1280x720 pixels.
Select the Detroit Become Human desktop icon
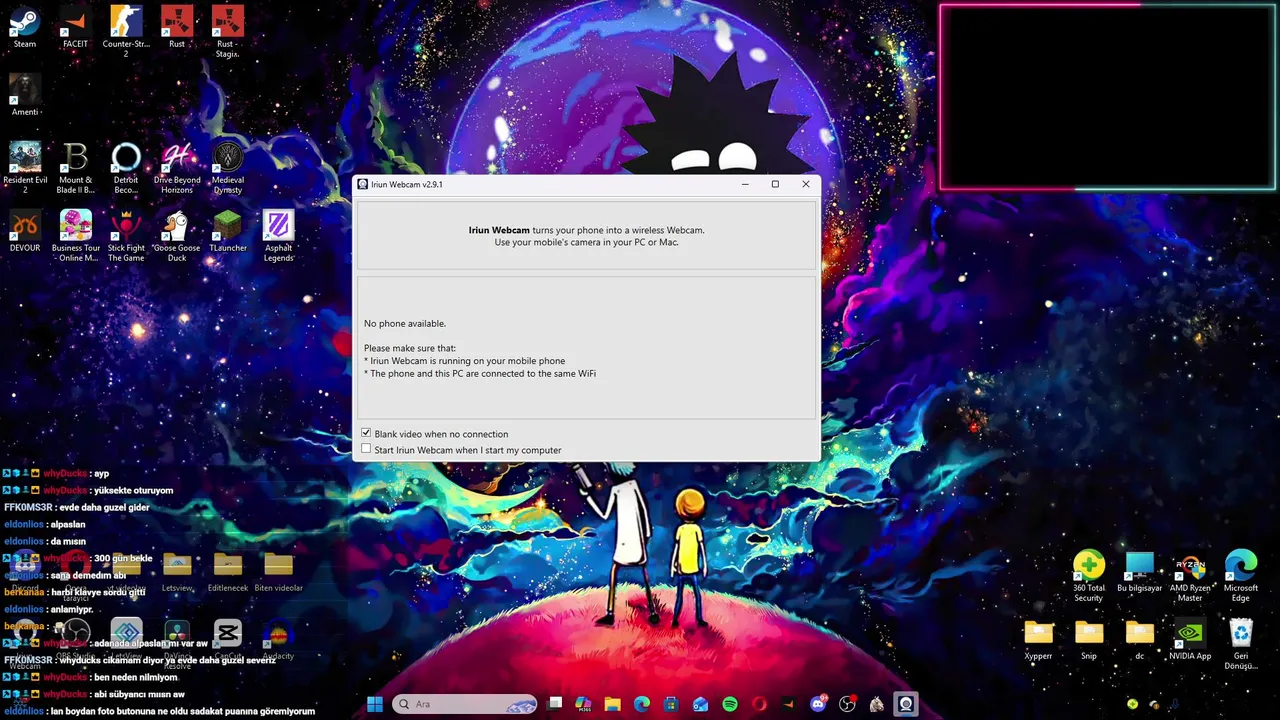click(126, 167)
